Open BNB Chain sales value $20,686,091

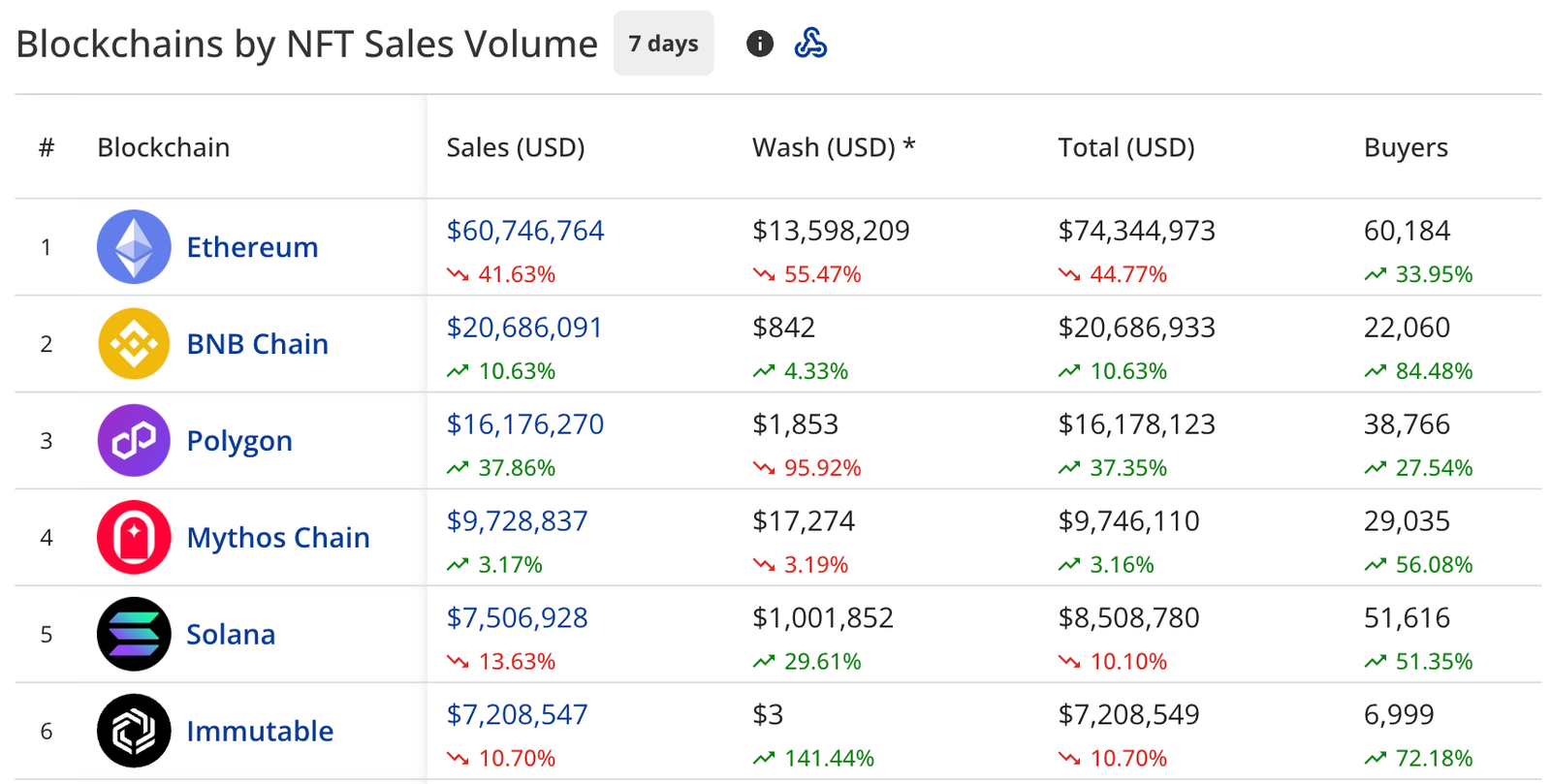click(523, 328)
